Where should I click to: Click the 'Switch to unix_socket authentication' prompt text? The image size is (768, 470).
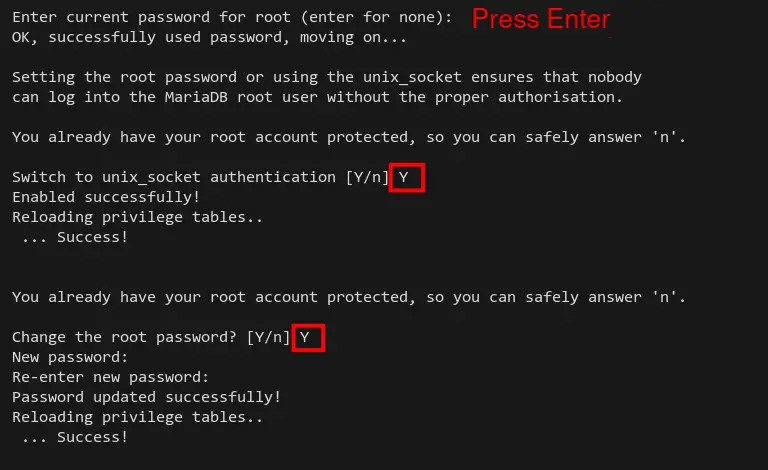point(174,177)
